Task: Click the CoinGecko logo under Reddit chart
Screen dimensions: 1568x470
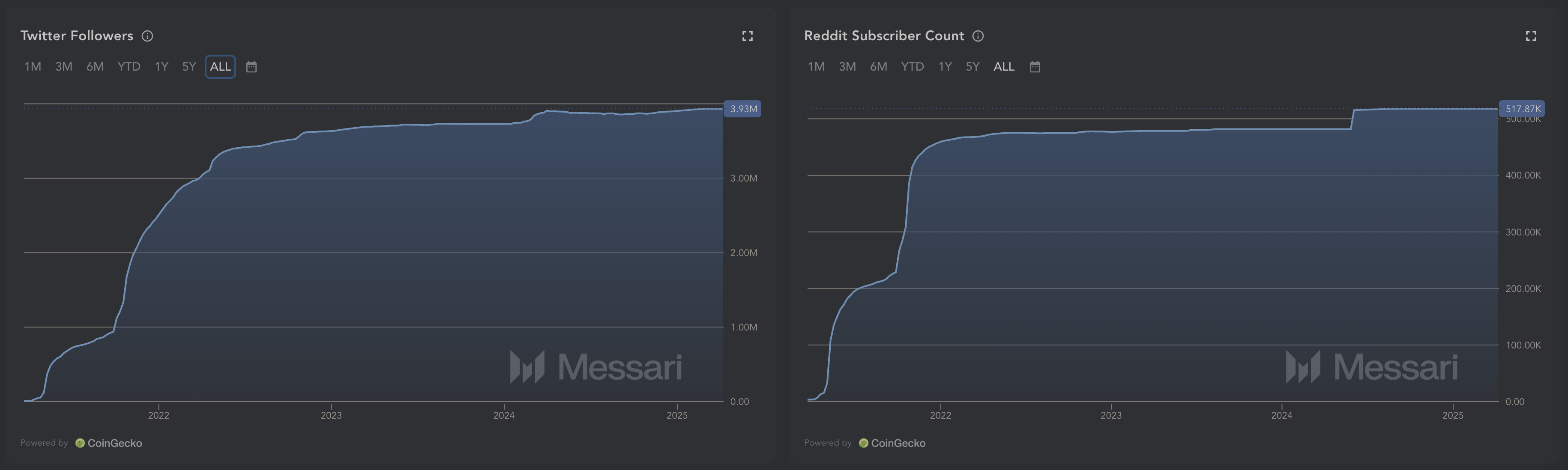Action: (862, 443)
